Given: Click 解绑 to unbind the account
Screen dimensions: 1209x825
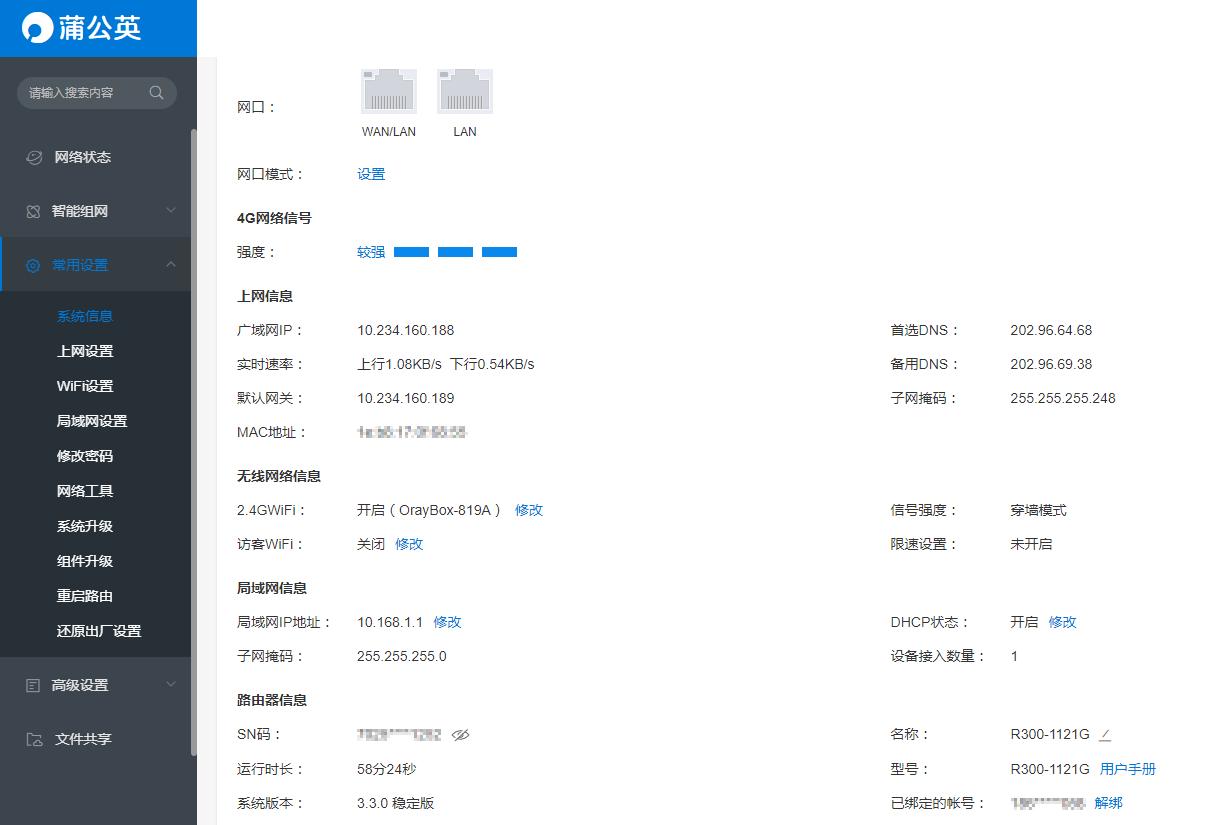Looking at the screenshot, I should [x=1108, y=802].
